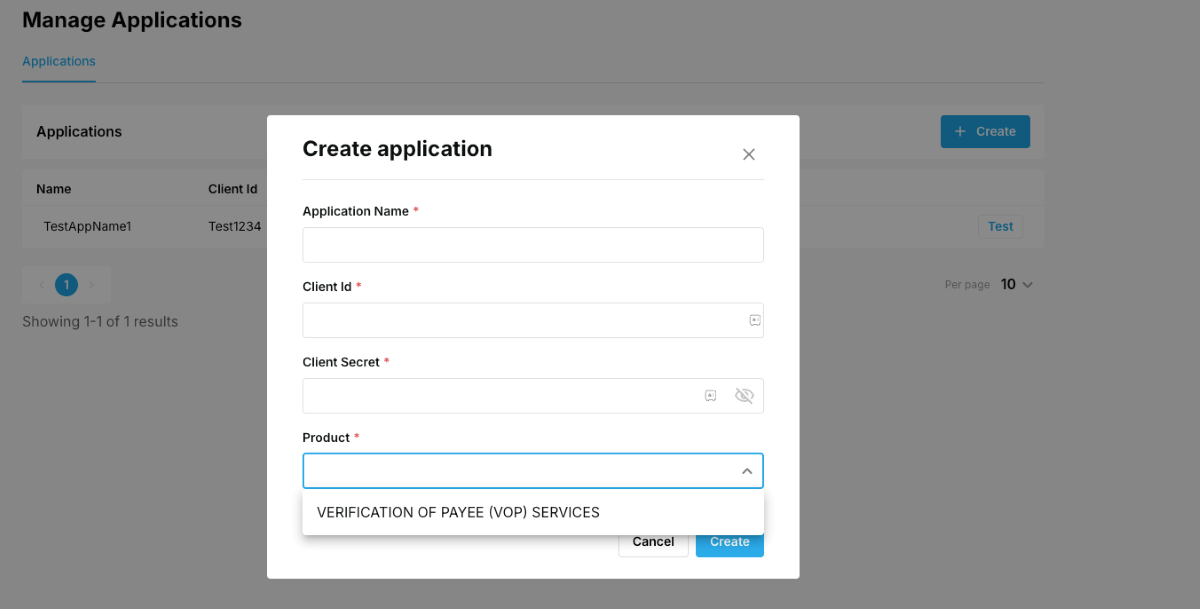Click the plus icon on Create button
This screenshot has width=1200, height=609.
pyautogui.click(x=959, y=131)
